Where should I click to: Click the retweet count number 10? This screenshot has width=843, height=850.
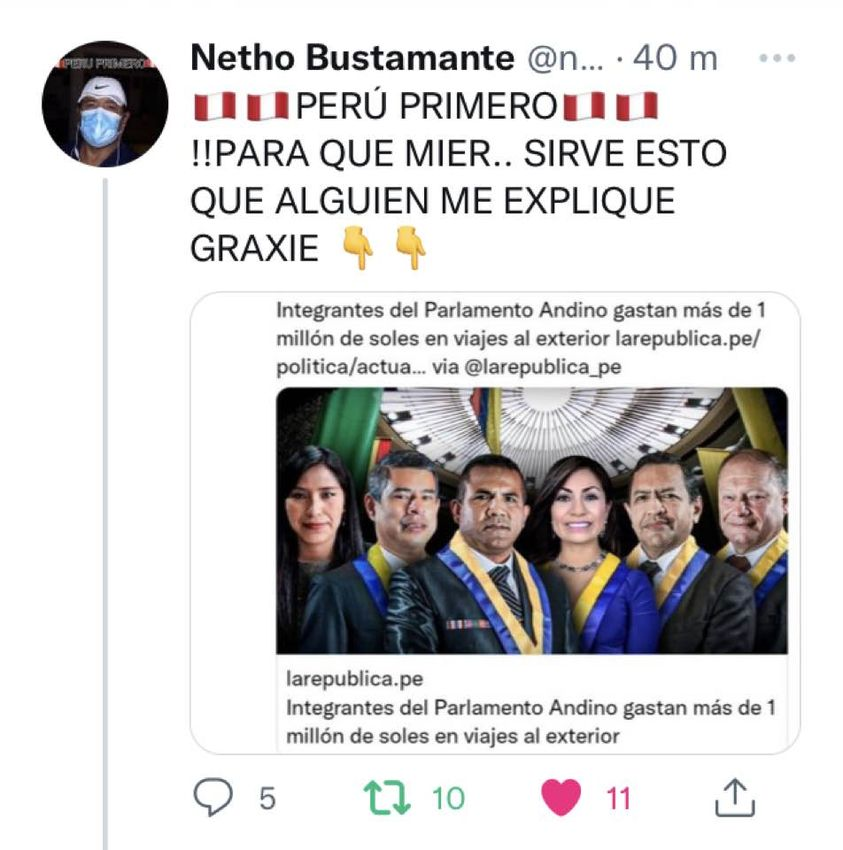[x=448, y=798]
